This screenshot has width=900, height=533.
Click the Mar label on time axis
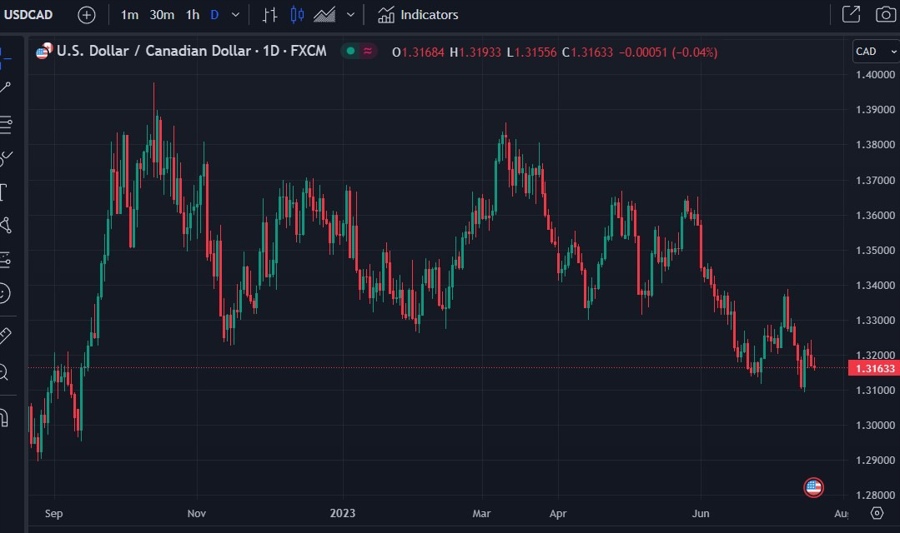coord(482,513)
